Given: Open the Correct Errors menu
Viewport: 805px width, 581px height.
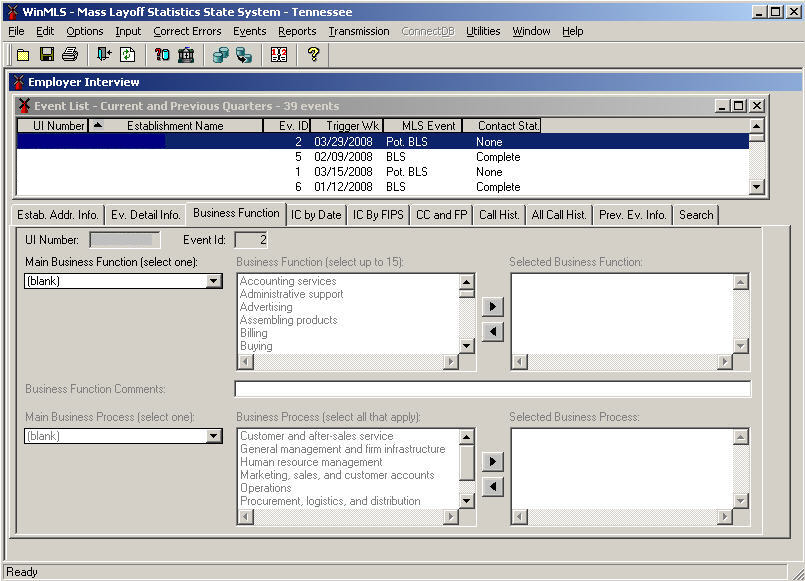Looking at the screenshot, I should [x=187, y=31].
